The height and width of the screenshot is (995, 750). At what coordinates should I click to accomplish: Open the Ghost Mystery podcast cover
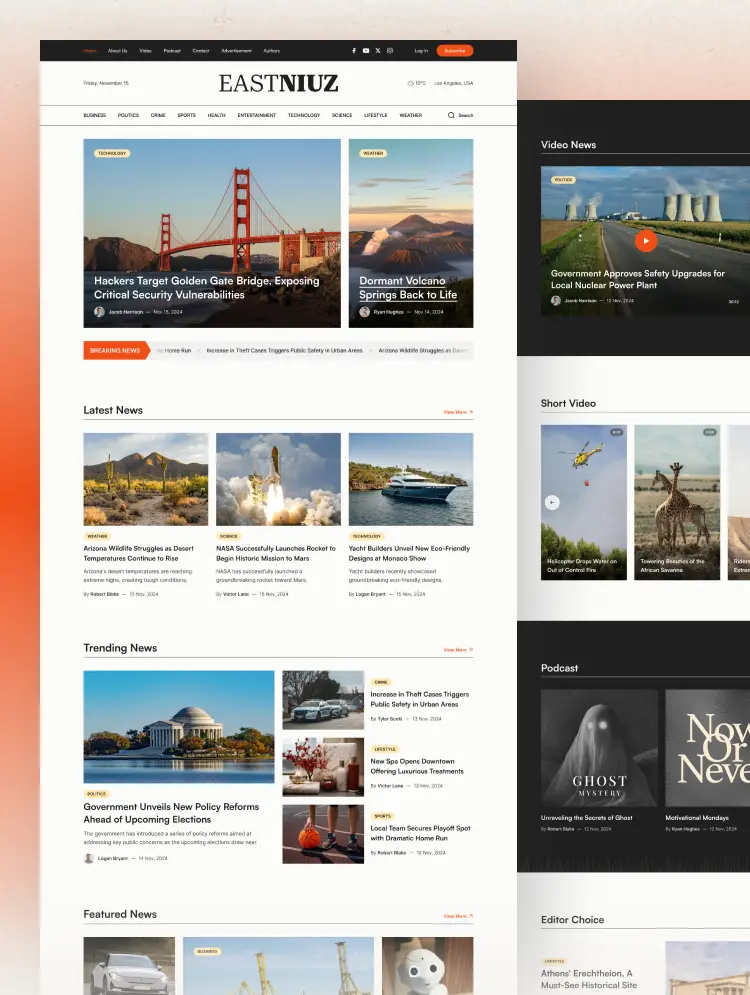pyautogui.click(x=599, y=747)
